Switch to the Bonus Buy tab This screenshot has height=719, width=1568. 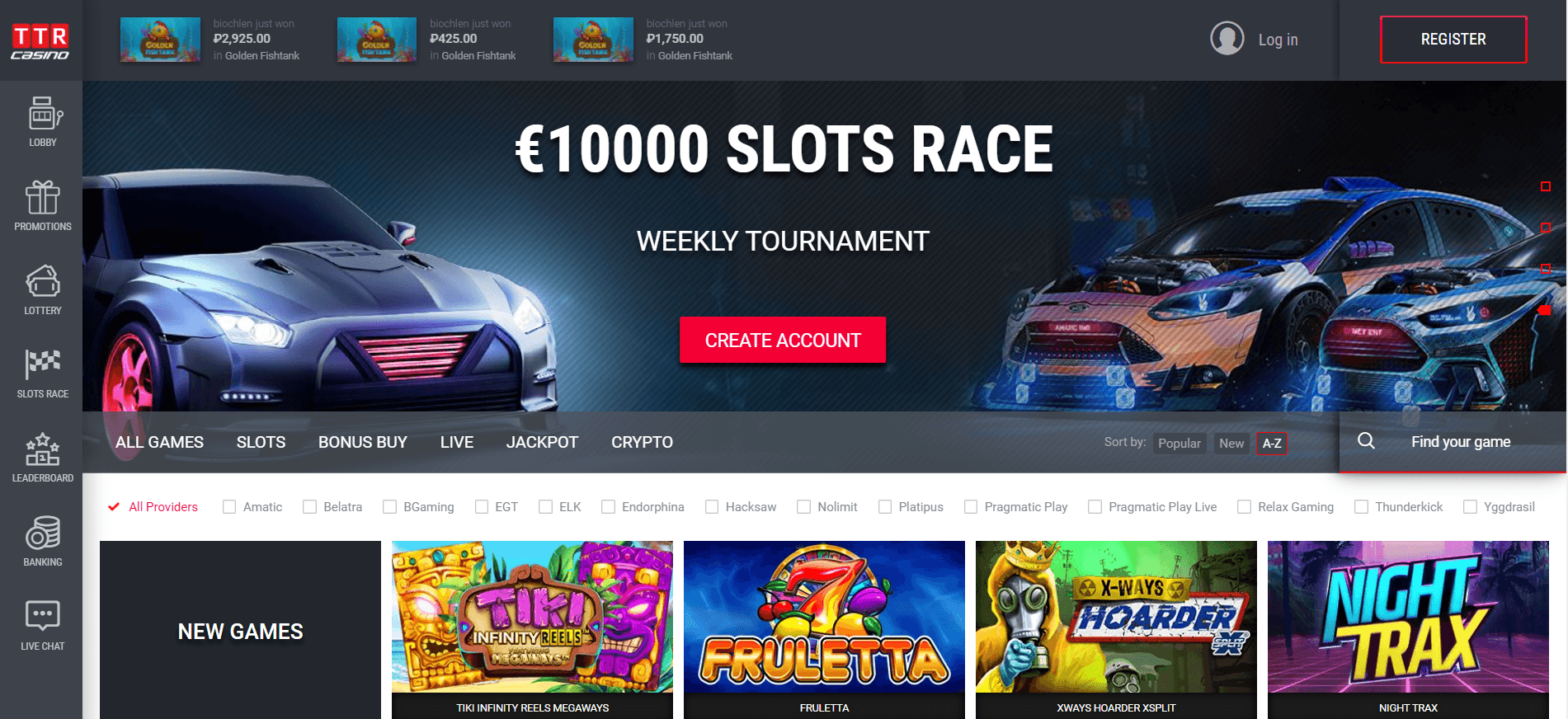coord(363,442)
